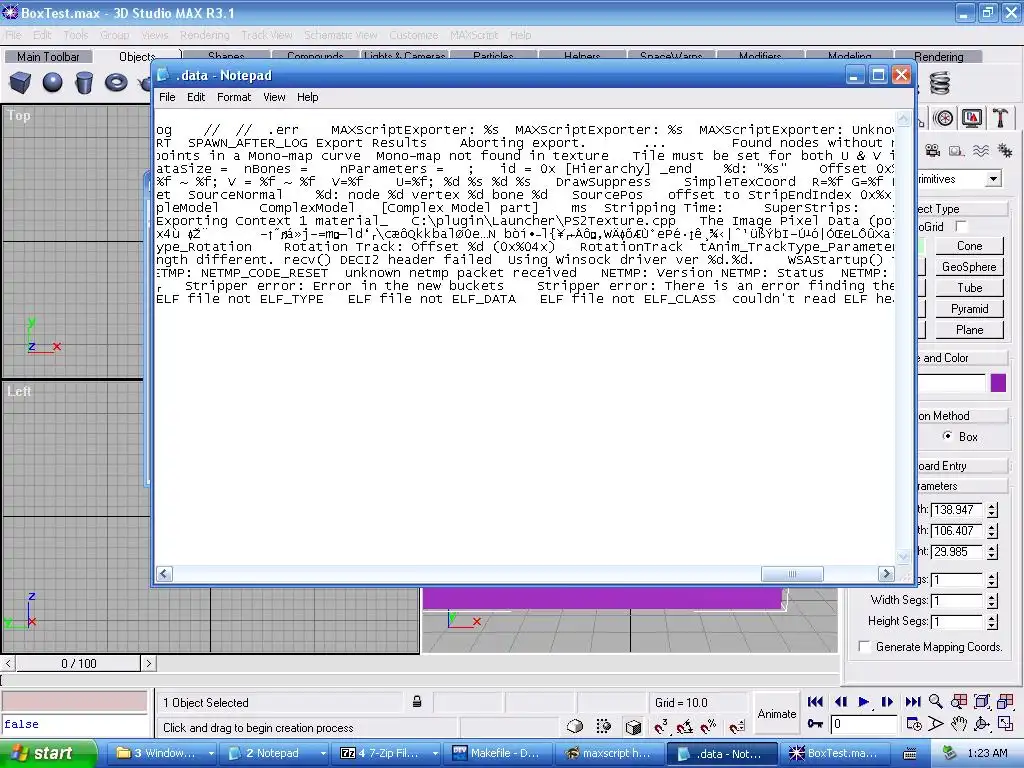Activate Zoom All viewports tool

coord(959,702)
